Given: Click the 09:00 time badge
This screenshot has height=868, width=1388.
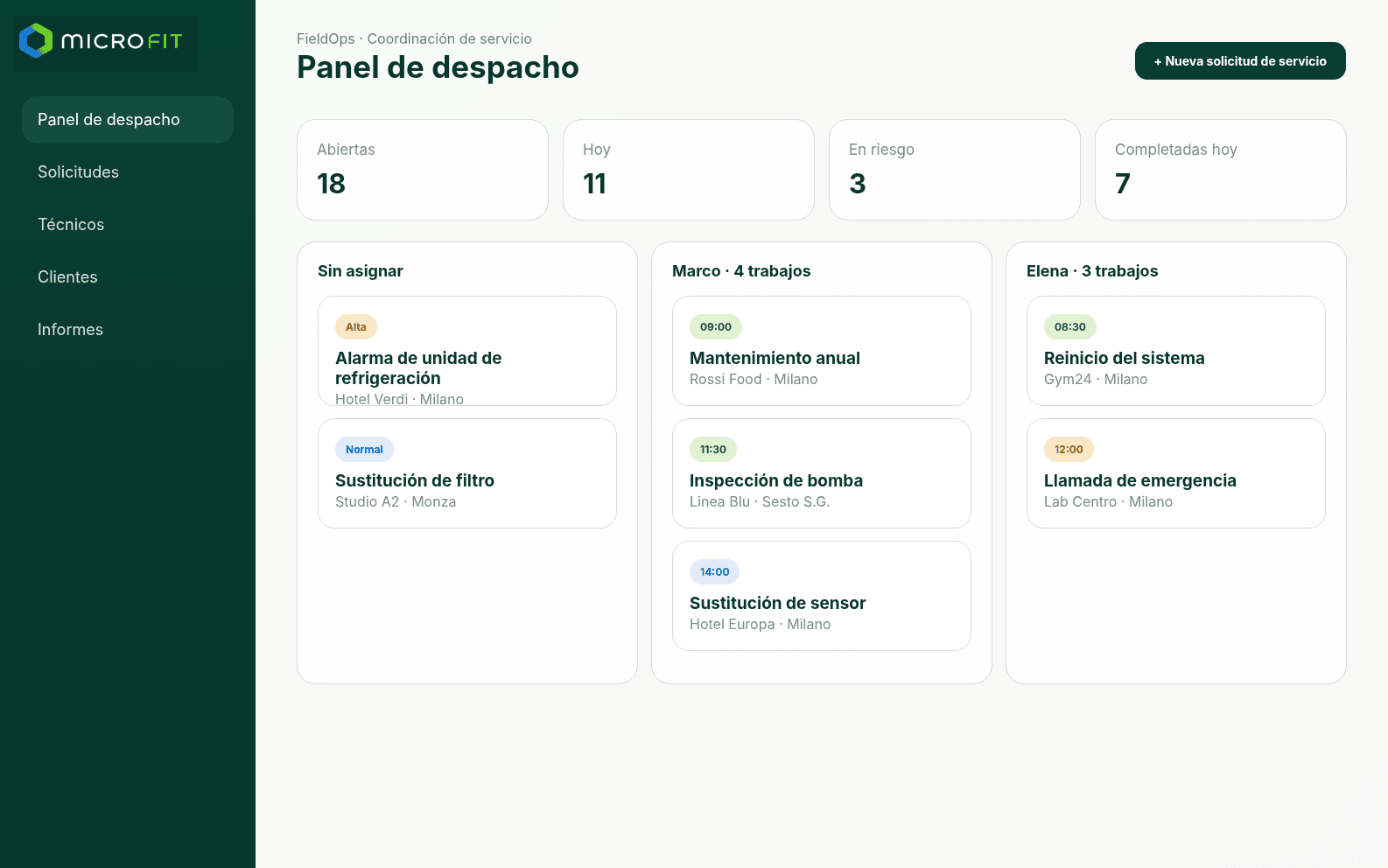Looking at the screenshot, I should point(716,327).
